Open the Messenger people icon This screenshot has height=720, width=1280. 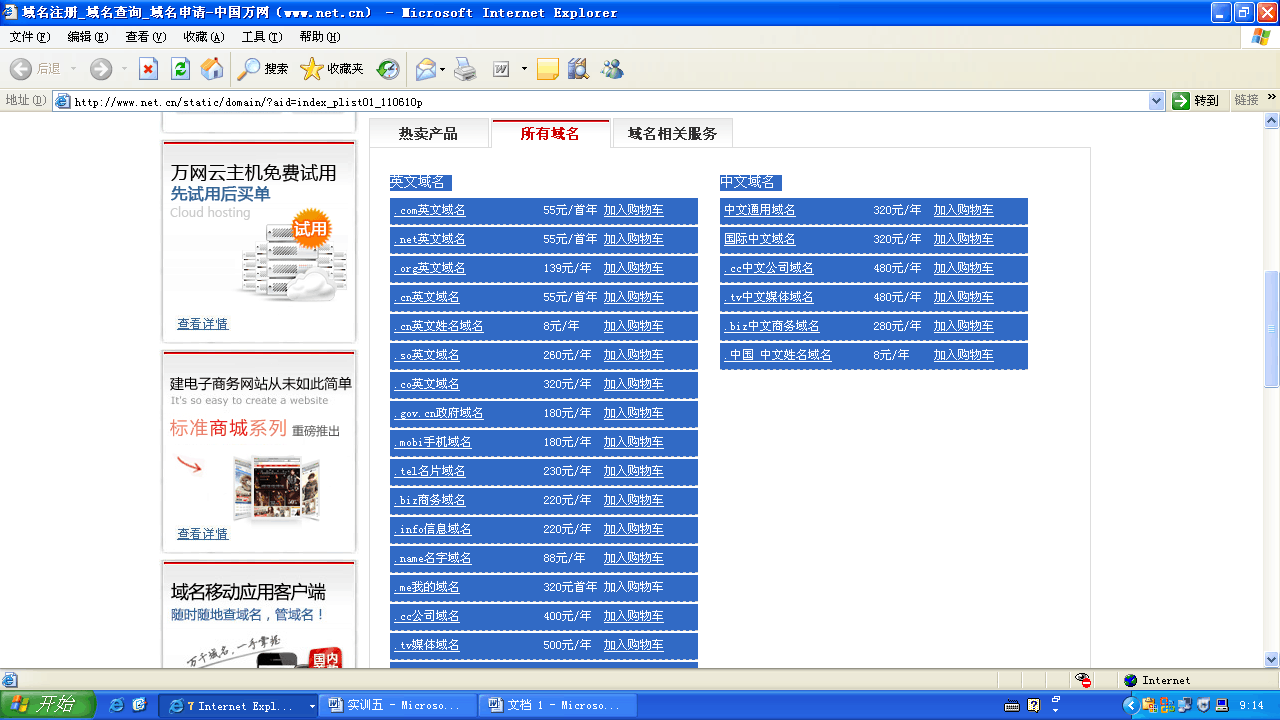[612, 69]
